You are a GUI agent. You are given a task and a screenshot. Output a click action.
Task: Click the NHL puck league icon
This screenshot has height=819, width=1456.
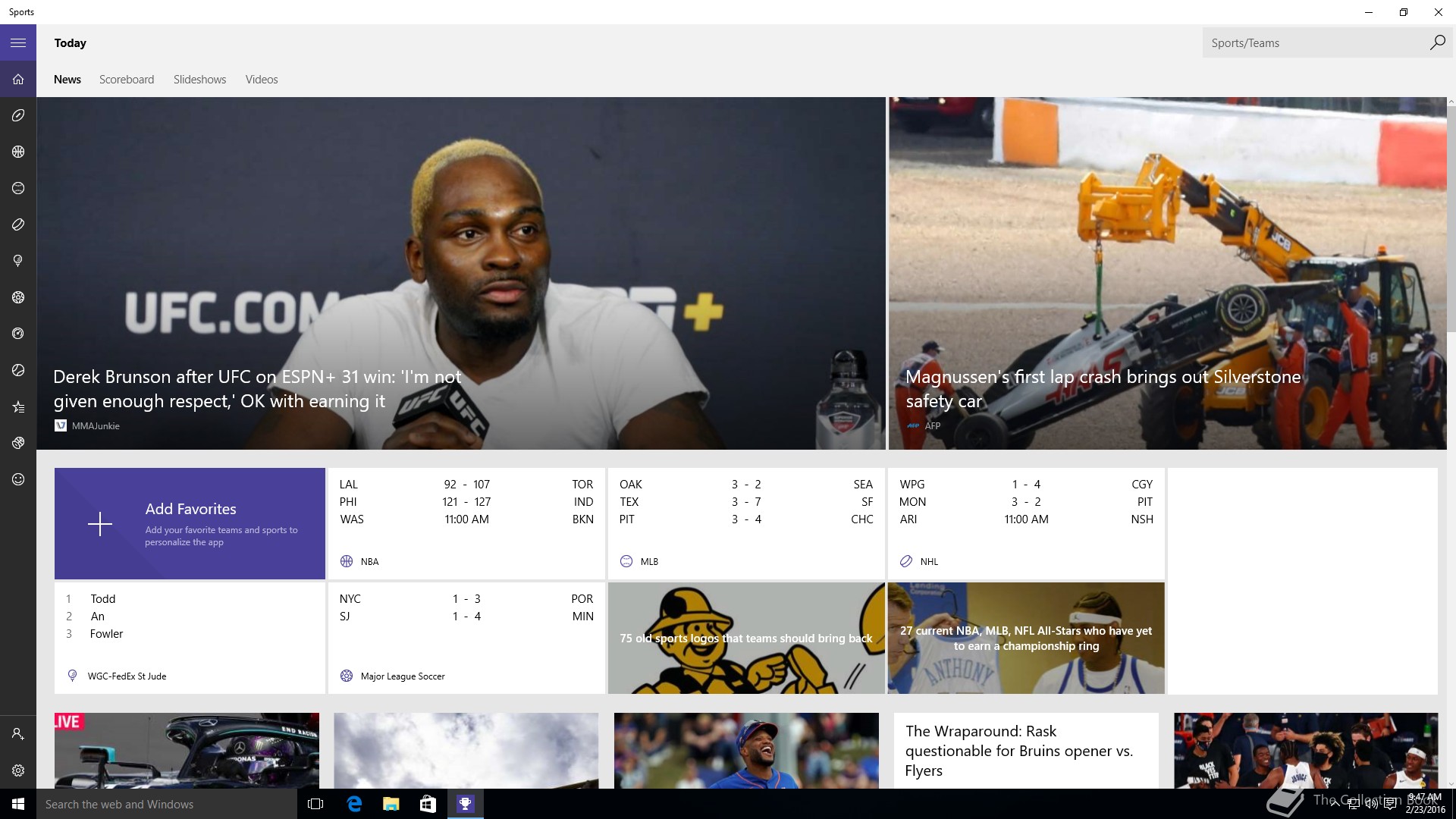tap(906, 561)
